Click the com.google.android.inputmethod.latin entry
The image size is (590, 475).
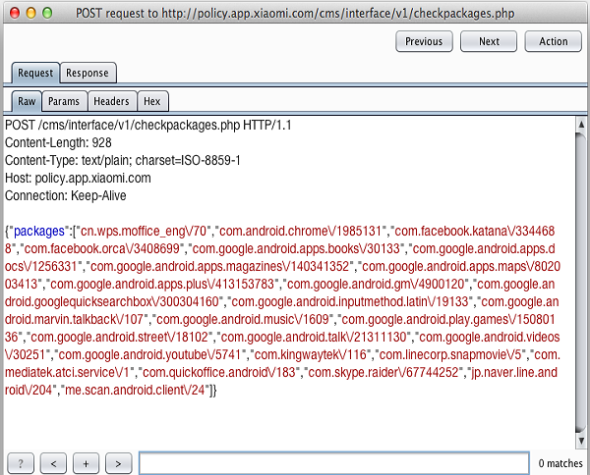(x=350, y=302)
